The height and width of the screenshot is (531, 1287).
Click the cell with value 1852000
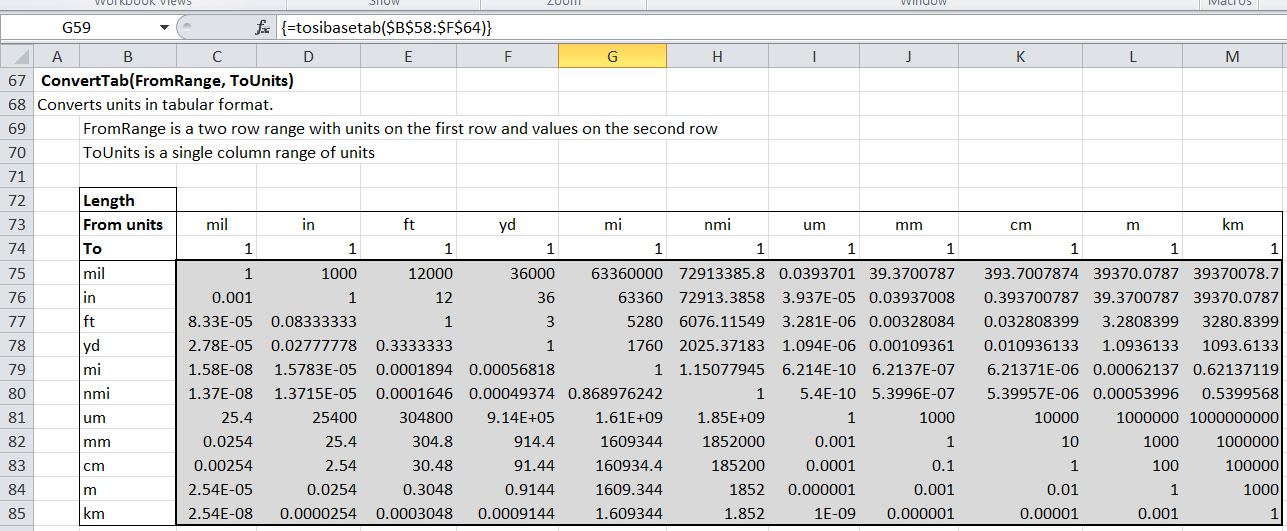[x=716, y=441]
